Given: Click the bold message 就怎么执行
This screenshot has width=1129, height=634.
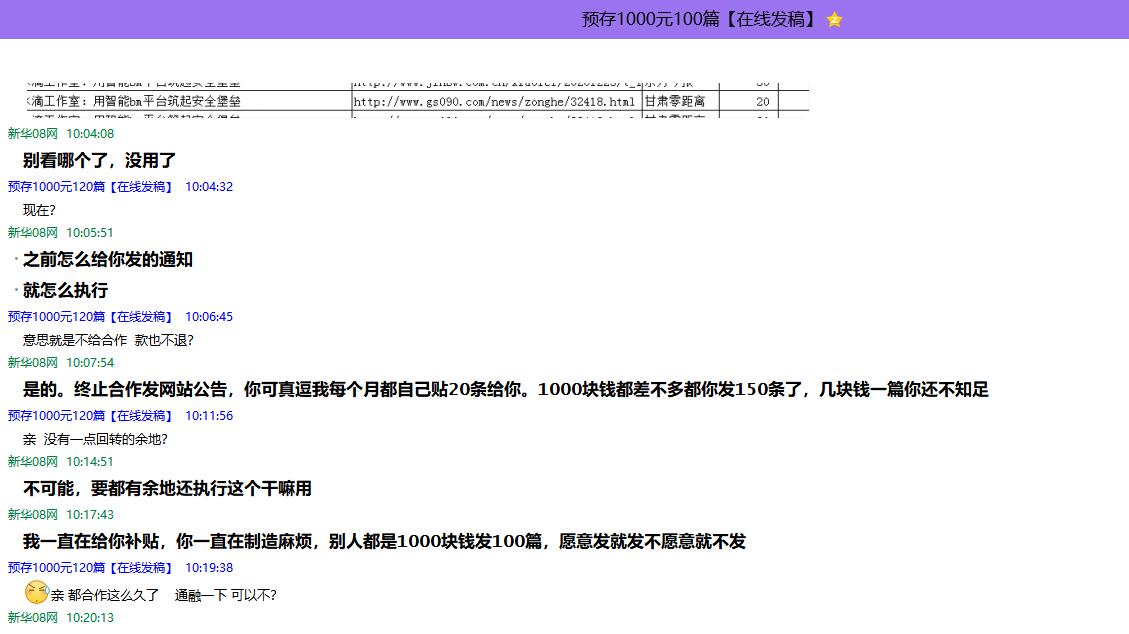Looking at the screenshot, I should (65, 290).
